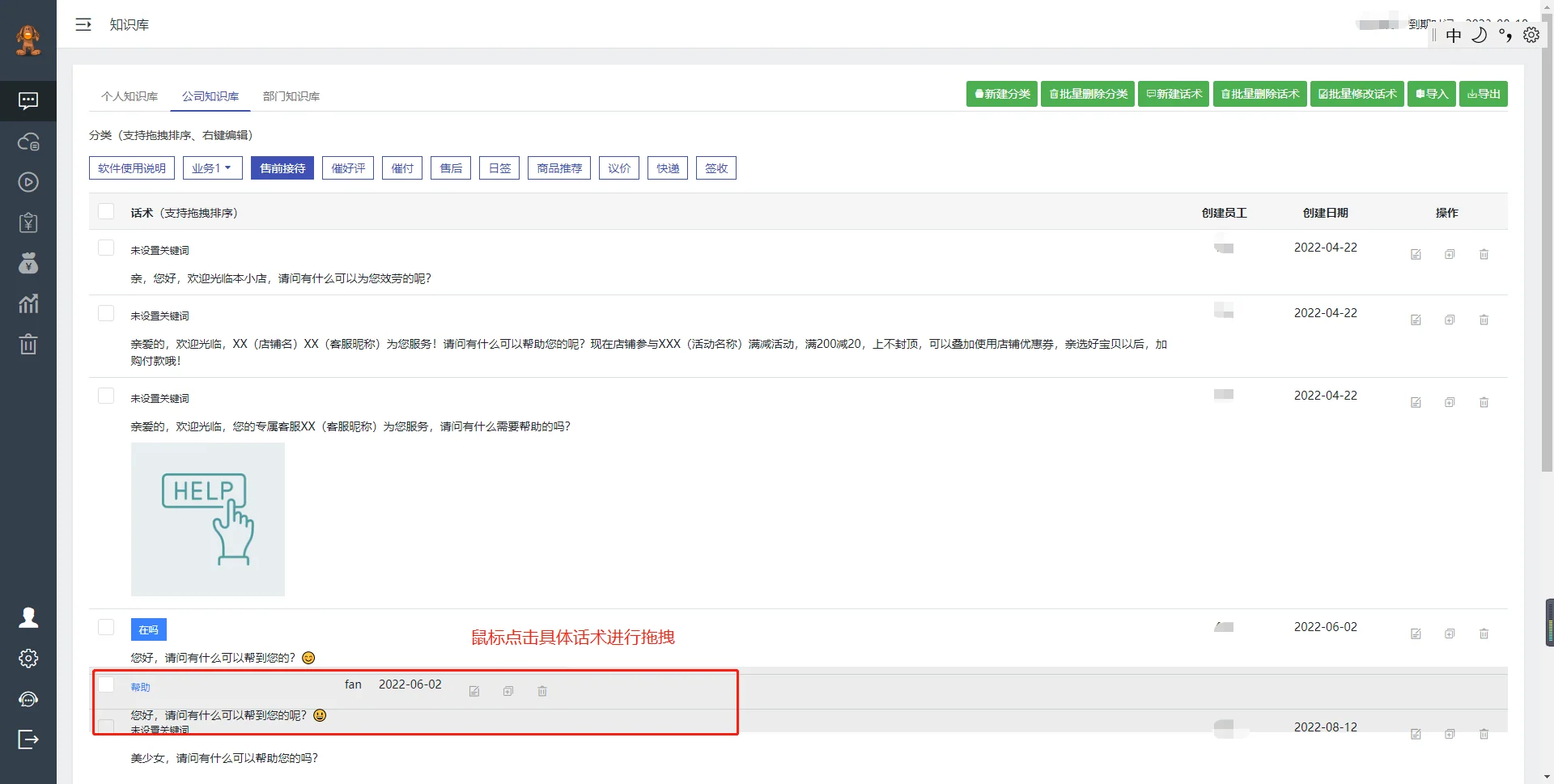Image resolution: width=1554 pixels, height=784 pixels.
Task: Select the 商品推荐 category
Action: point(559,168)
